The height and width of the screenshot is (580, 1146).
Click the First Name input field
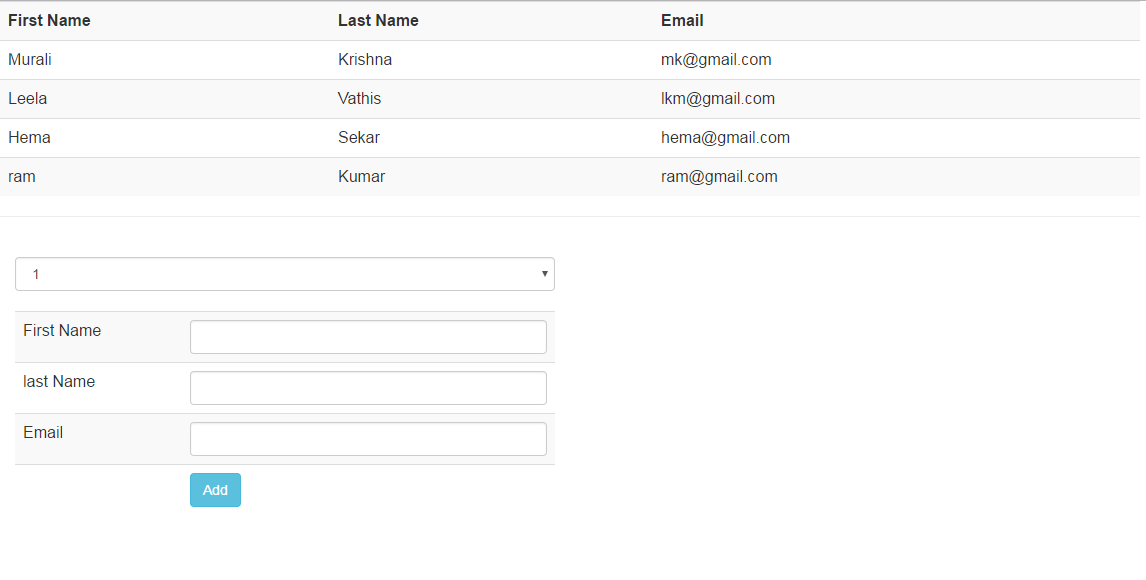click(368, 337)
